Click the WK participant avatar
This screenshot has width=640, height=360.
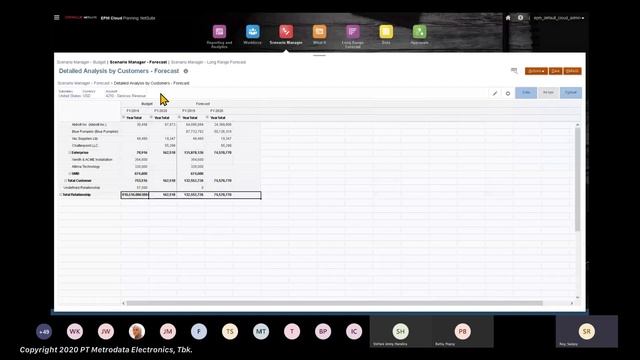point(75,331)
